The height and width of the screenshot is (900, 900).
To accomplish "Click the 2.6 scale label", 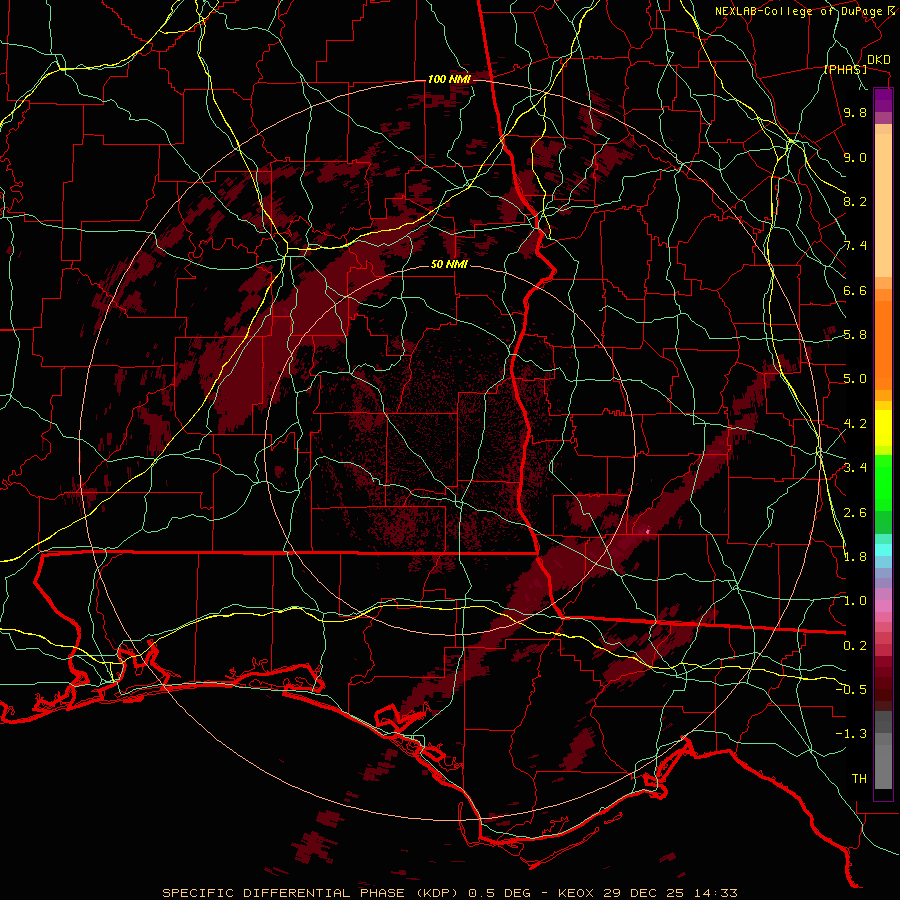I will click(x=855, y=513).
